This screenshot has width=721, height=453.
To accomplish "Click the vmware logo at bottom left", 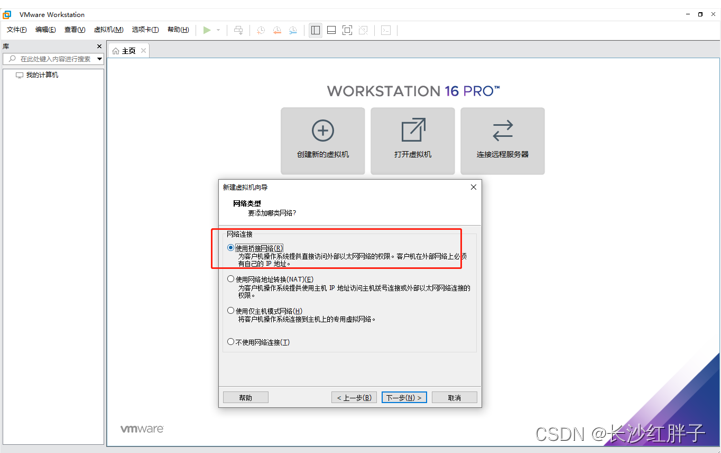I will point(142,429).
